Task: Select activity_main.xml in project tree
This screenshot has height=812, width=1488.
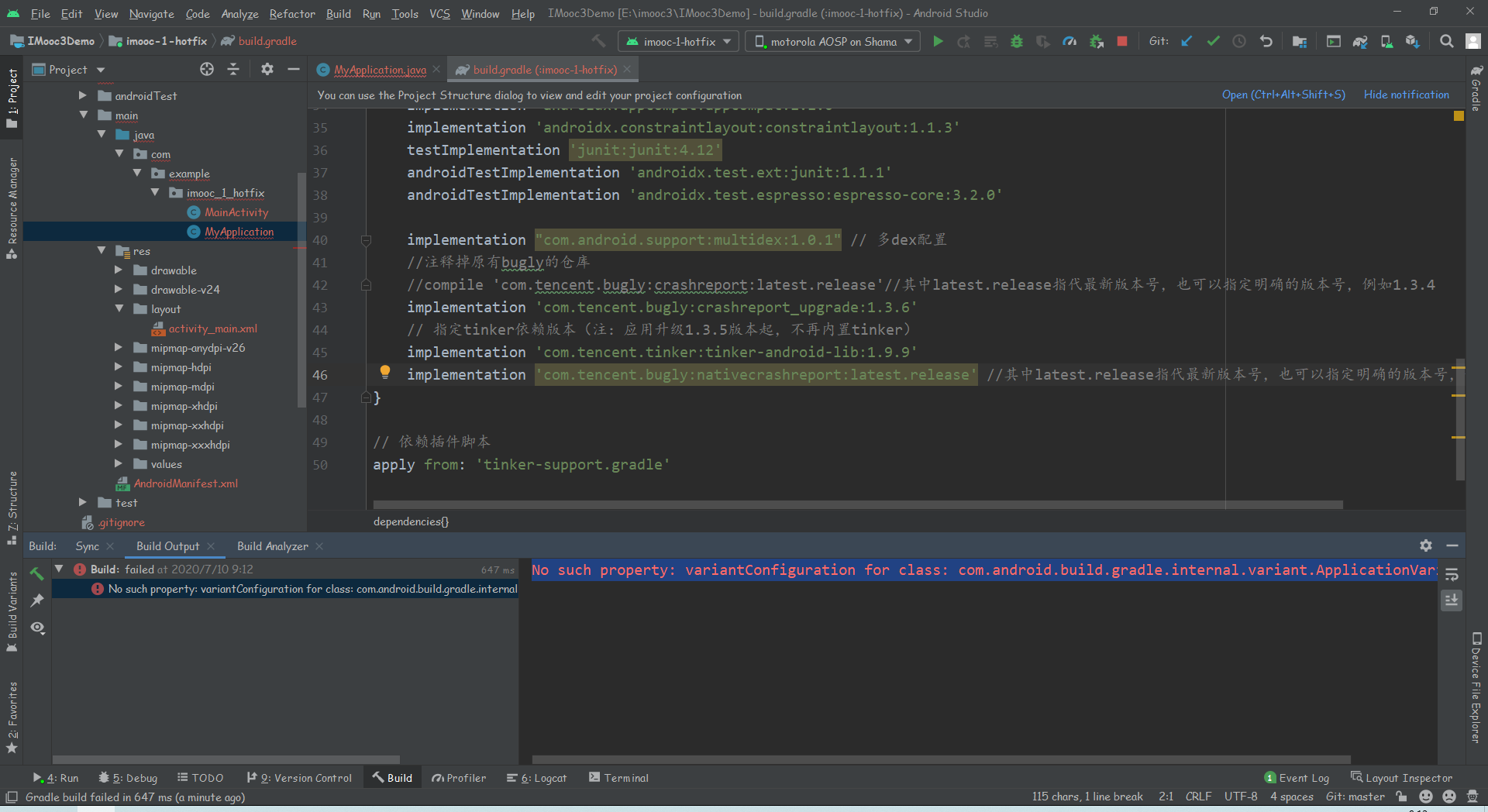Action: pyautogui.click(x=212, y=329)
